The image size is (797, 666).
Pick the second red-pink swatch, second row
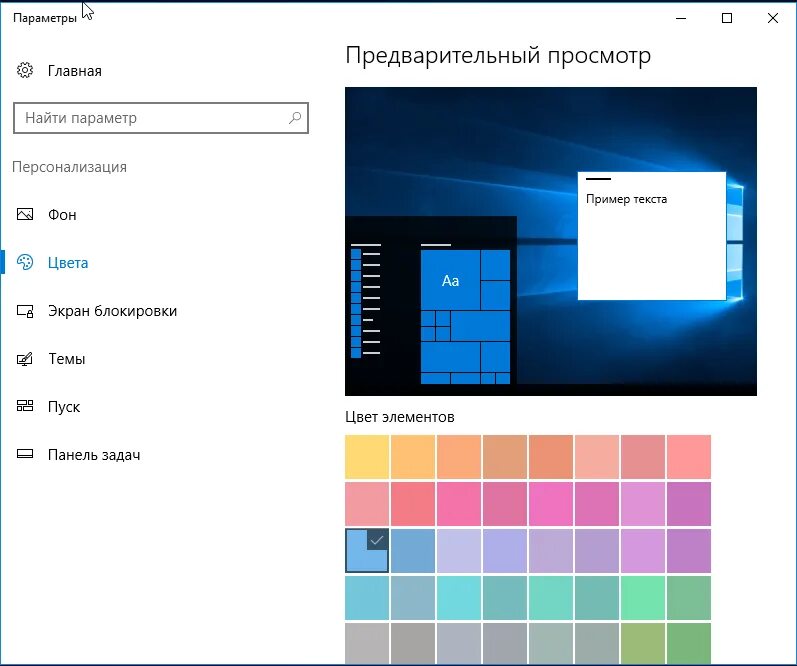click(x=413, y=504)
